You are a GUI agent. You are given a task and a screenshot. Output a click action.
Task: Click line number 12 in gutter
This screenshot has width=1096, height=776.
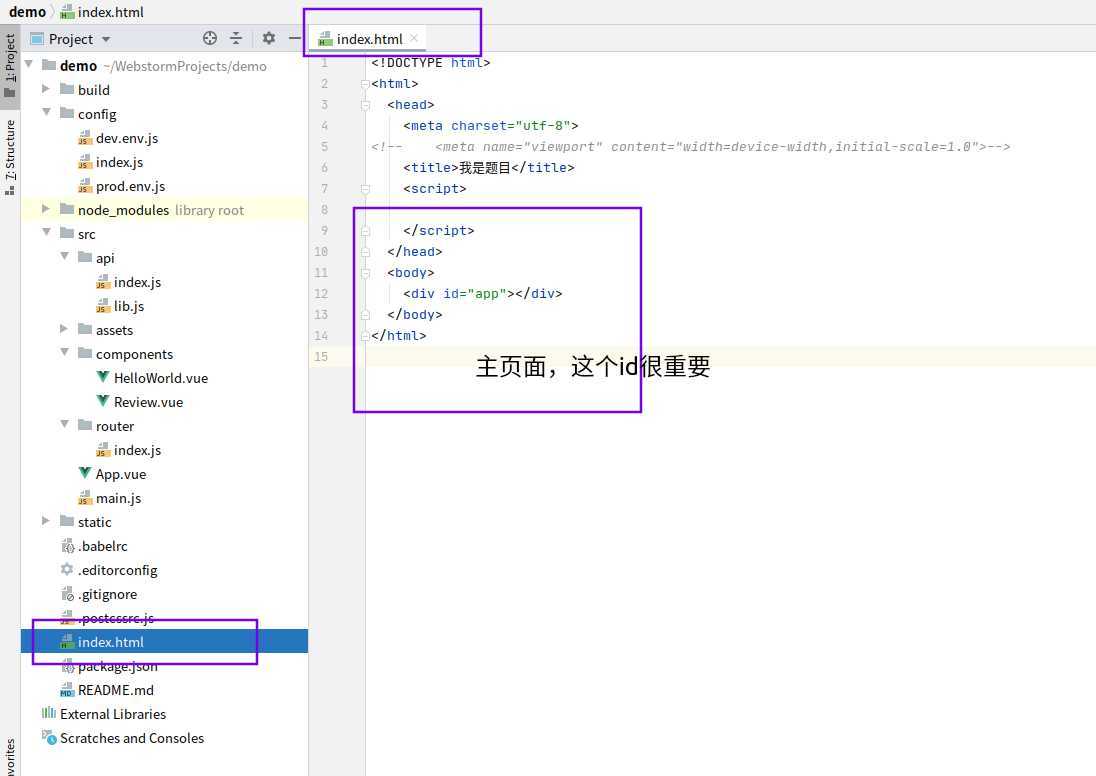coord(321,294)
